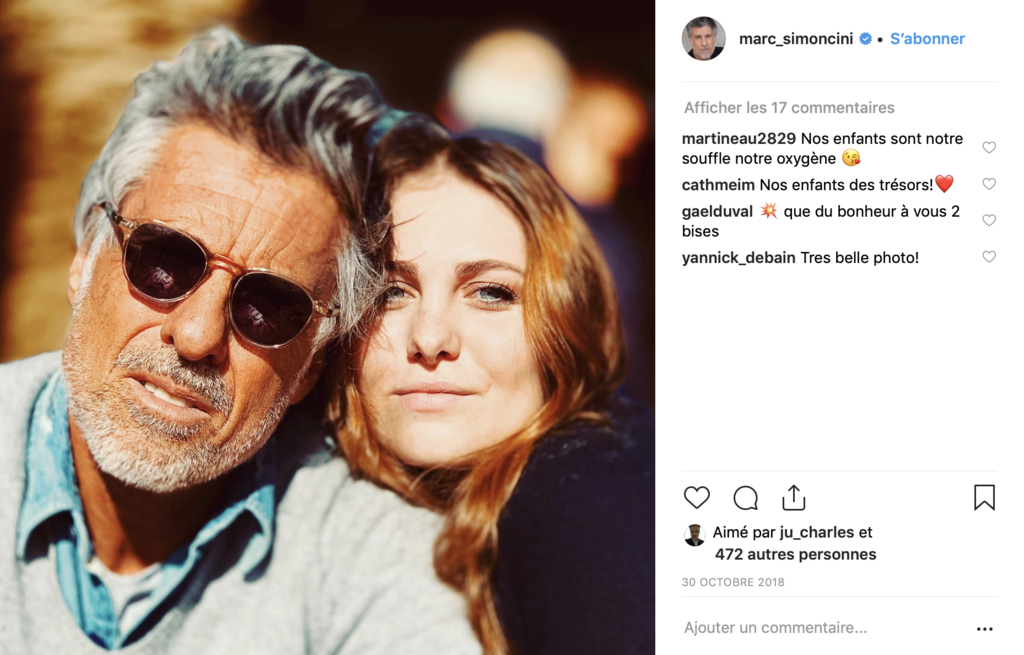Viewport: 1024px width, 655px height.
Task: Click the blue verified badge
Action: point(866,39)
